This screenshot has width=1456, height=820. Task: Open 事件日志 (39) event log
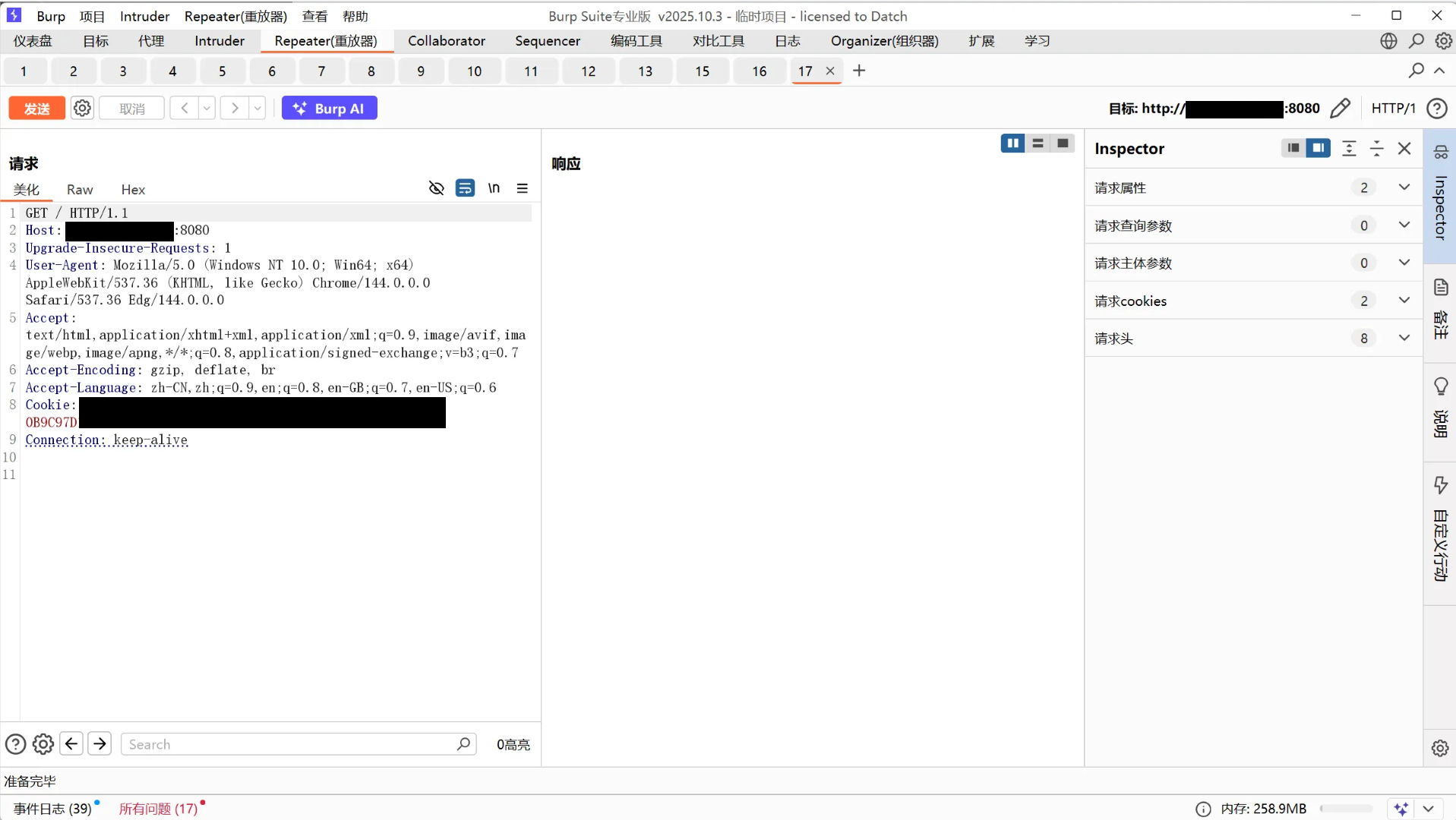(52, 809)
